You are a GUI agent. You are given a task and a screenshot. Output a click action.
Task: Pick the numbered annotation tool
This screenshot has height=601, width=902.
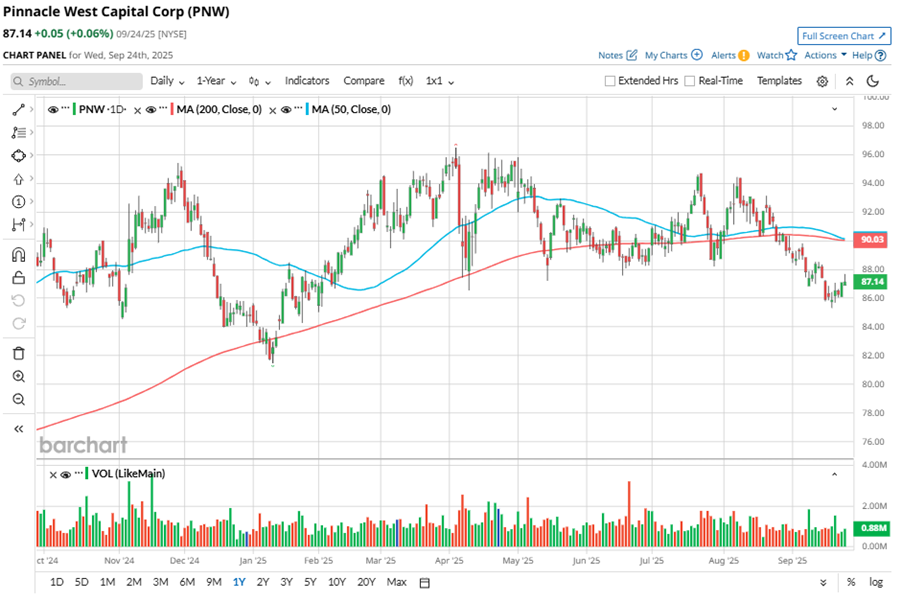click(18, 201)
